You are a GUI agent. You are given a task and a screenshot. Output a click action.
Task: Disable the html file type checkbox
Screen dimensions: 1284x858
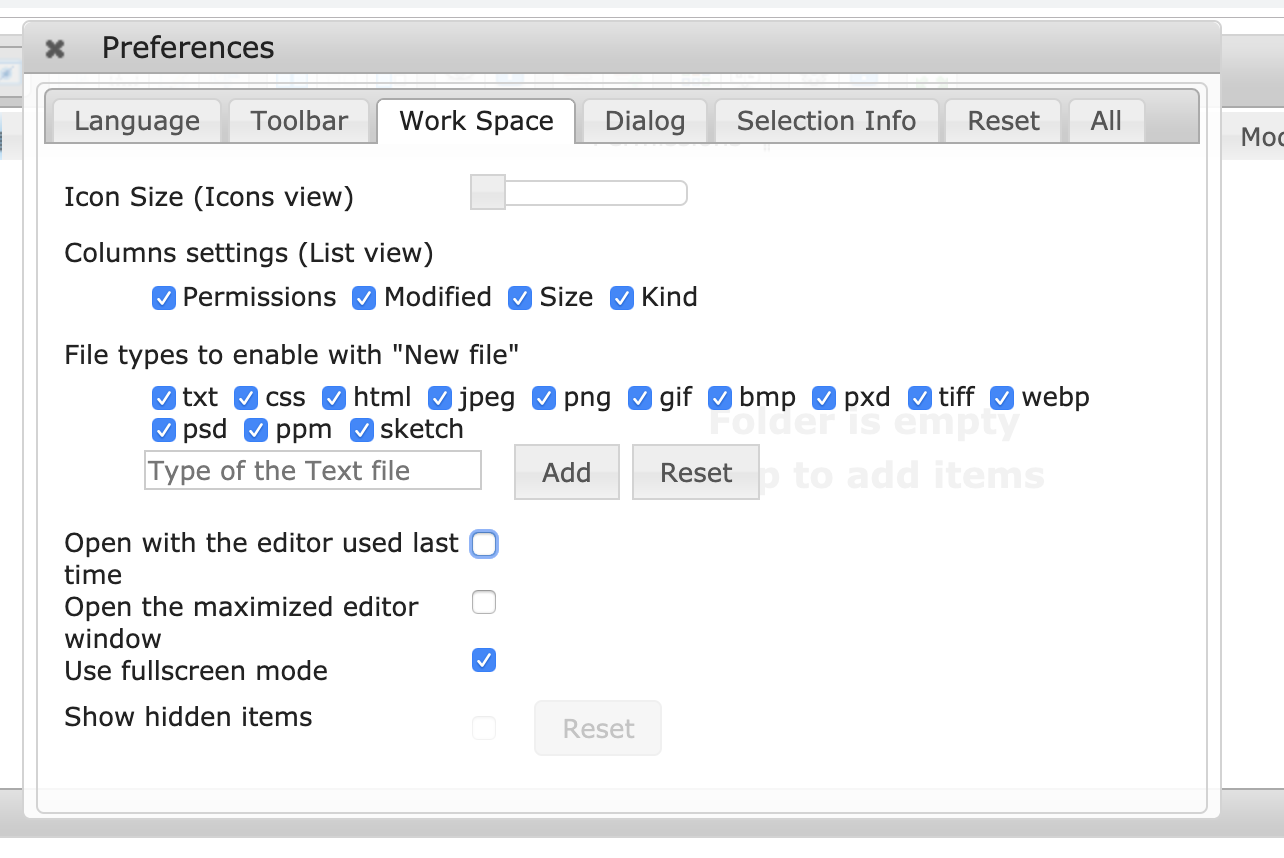coord(333,397)
